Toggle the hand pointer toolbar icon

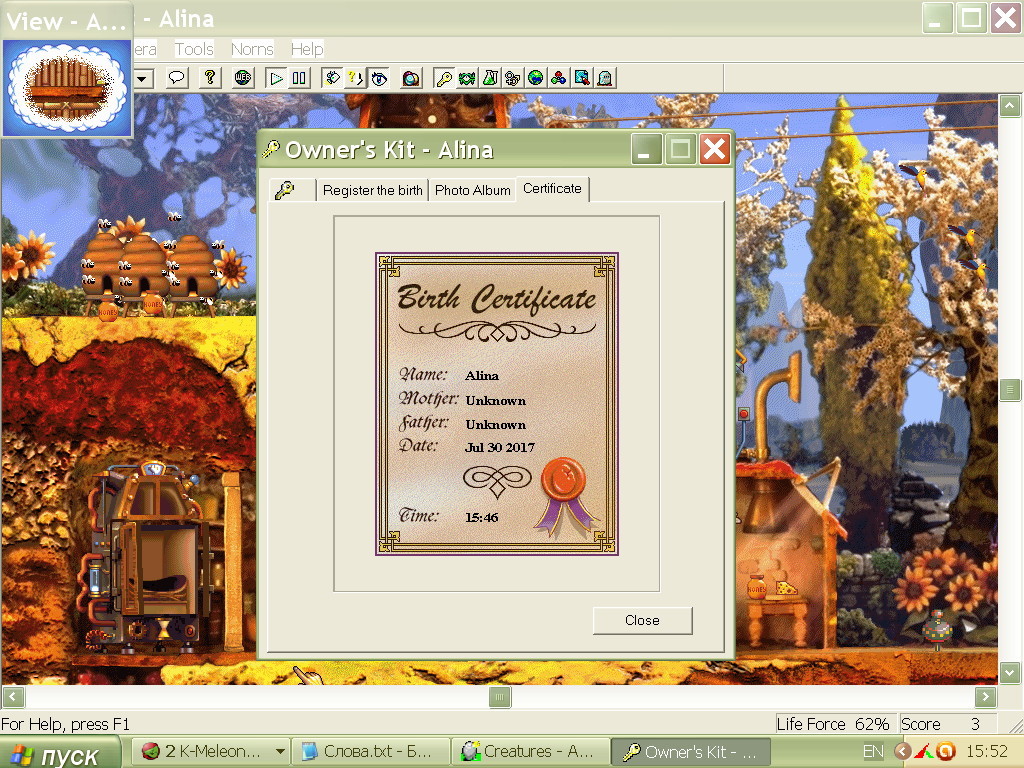[x=333, y=78]
